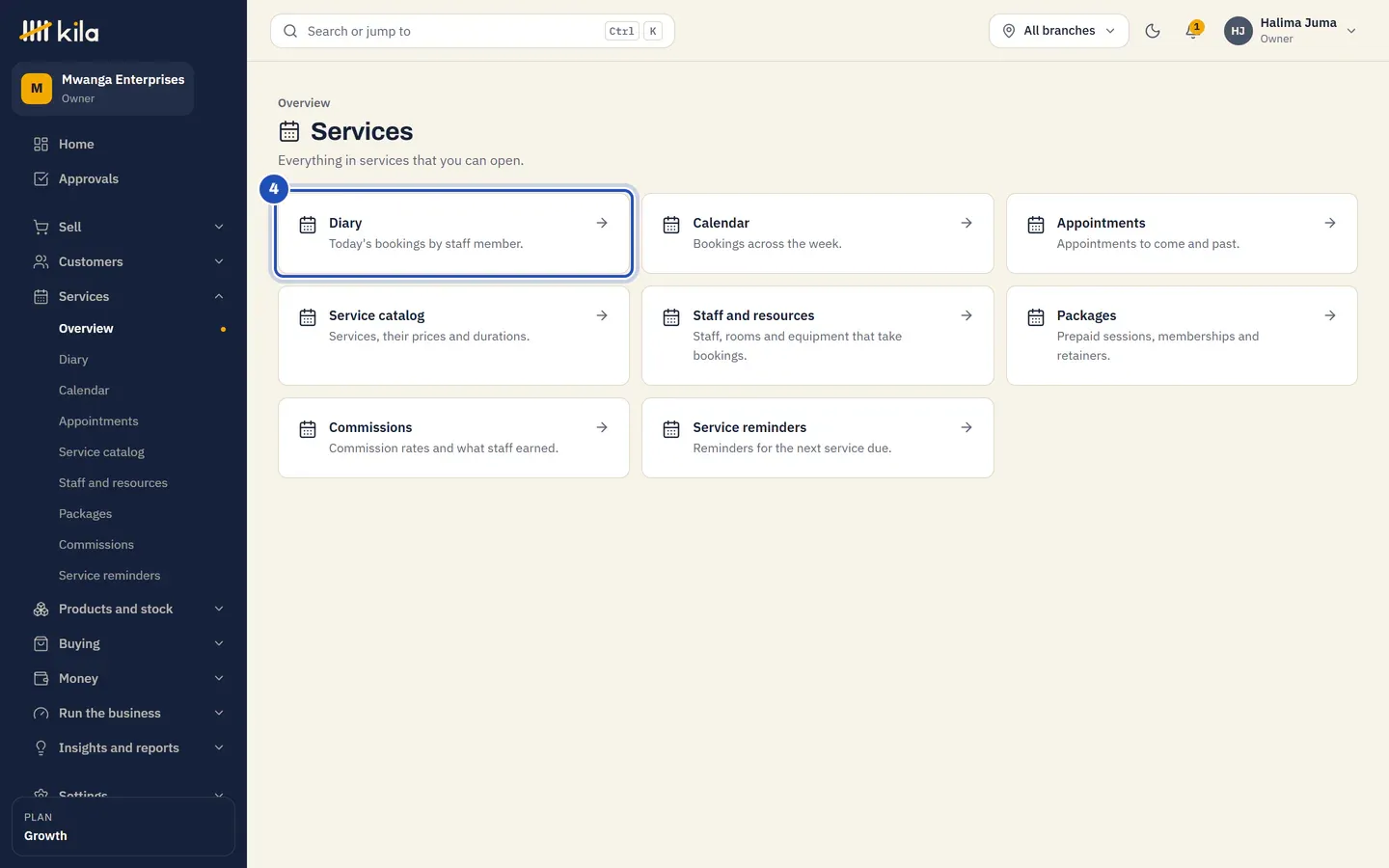Open the Packages card
The height and width of the screenshot is (868, 1389).
point(1182,336)
